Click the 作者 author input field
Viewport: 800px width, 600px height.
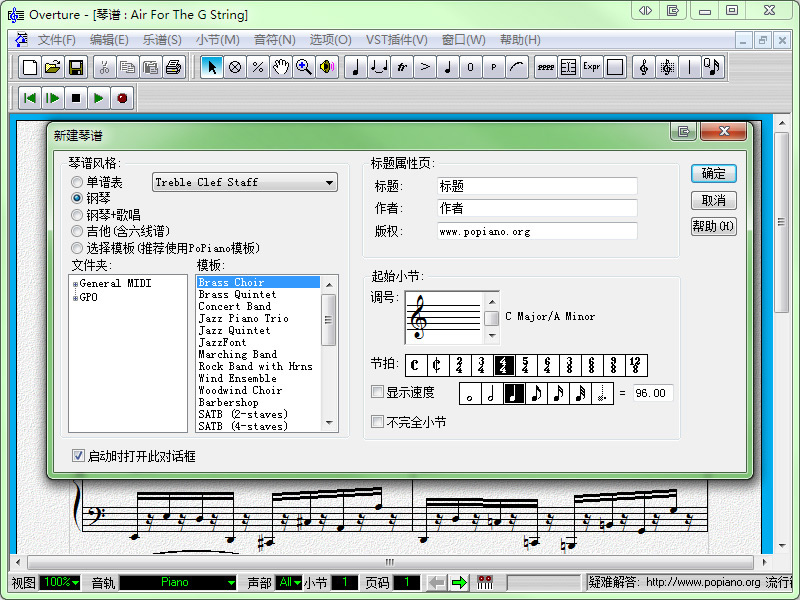point(537,208)
